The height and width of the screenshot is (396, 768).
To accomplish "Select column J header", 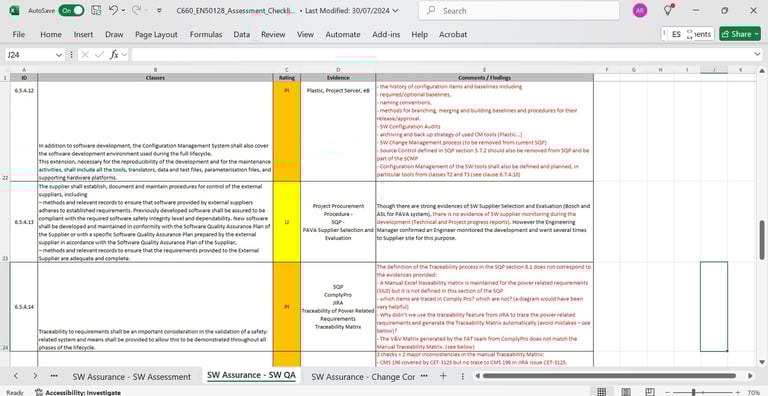I will [714, 70].
